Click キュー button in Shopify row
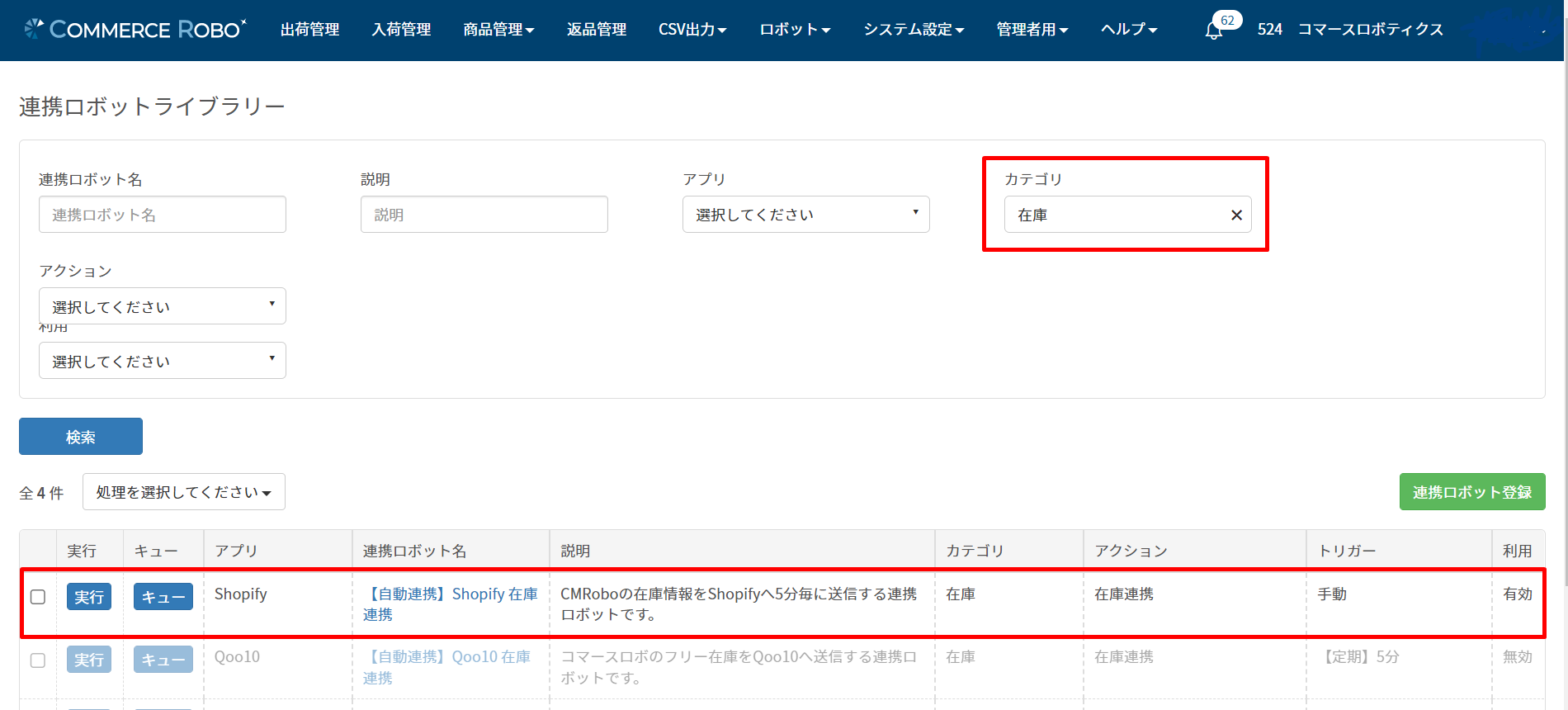The height and width of the screenshot is (710, 1568). point(163,597)
